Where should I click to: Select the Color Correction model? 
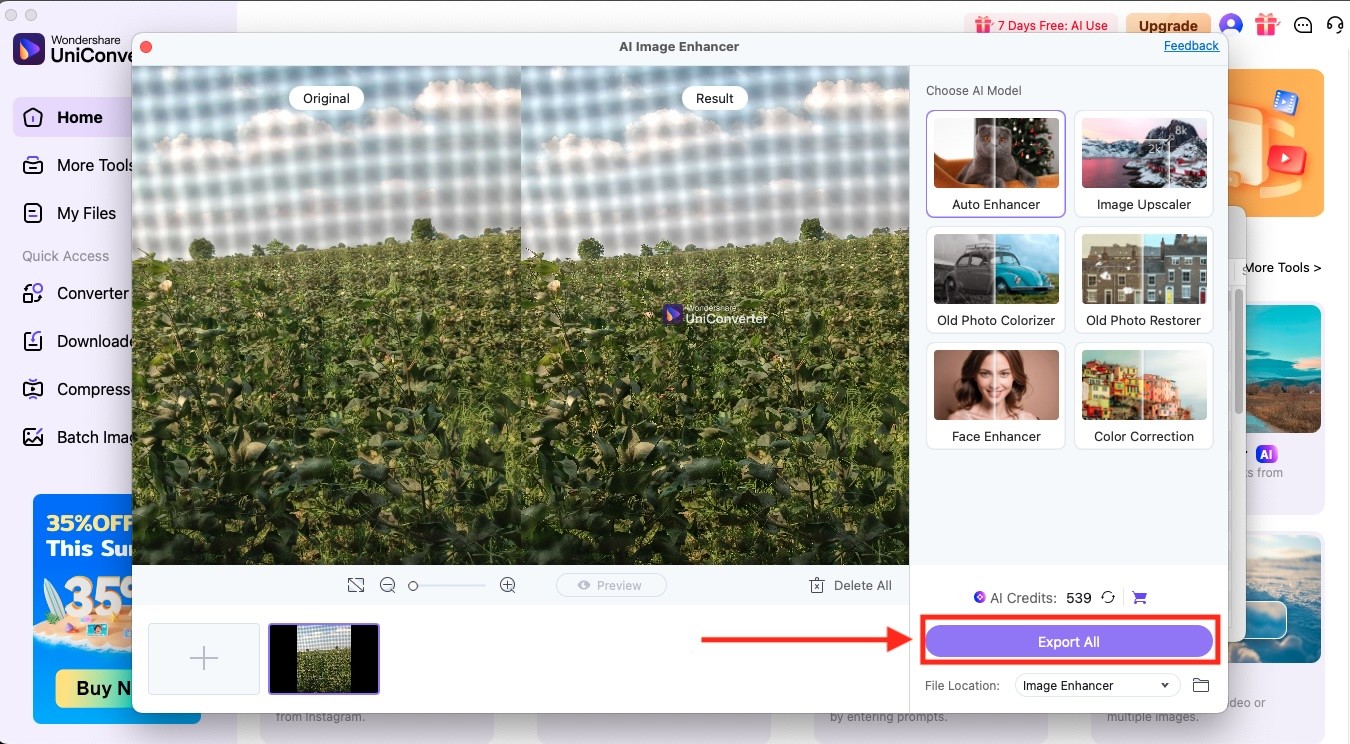pos(1144,396)
